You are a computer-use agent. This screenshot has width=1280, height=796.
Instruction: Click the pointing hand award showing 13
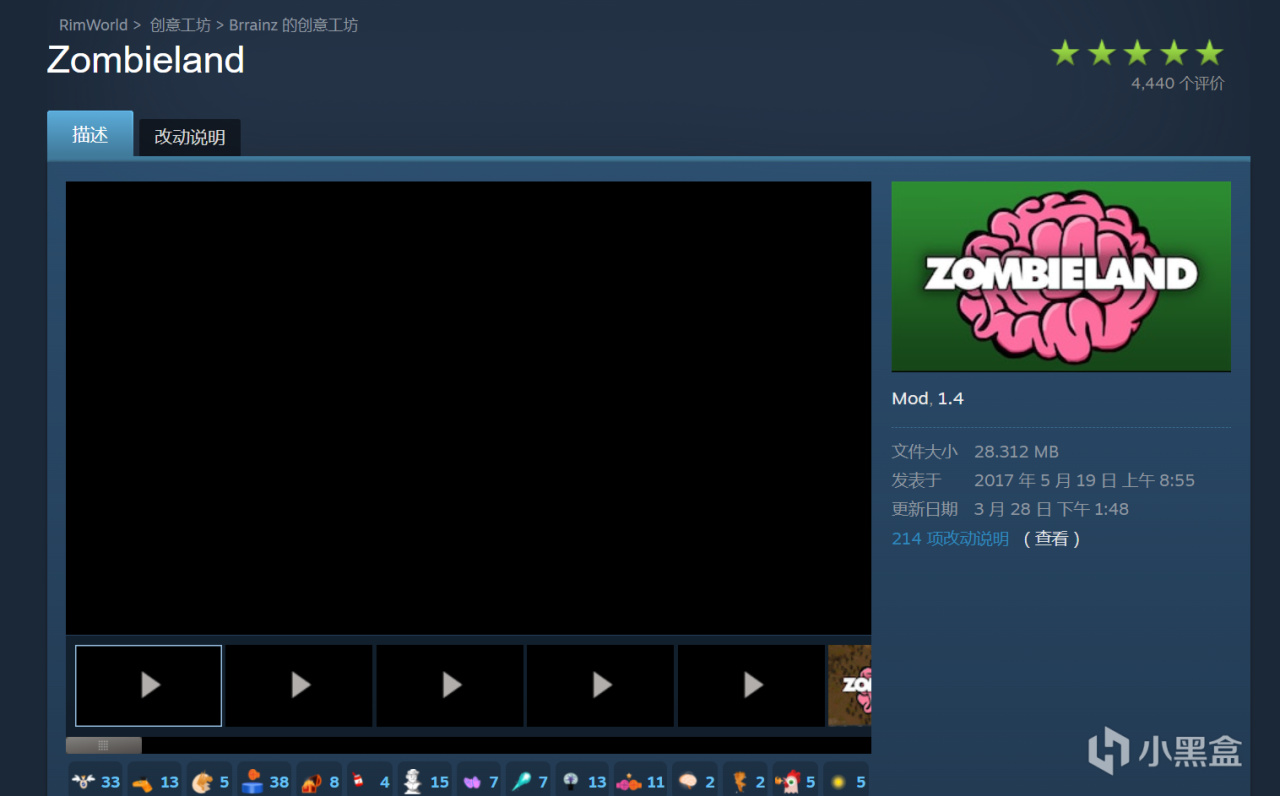pyautogui.click(x=154, y=781)
